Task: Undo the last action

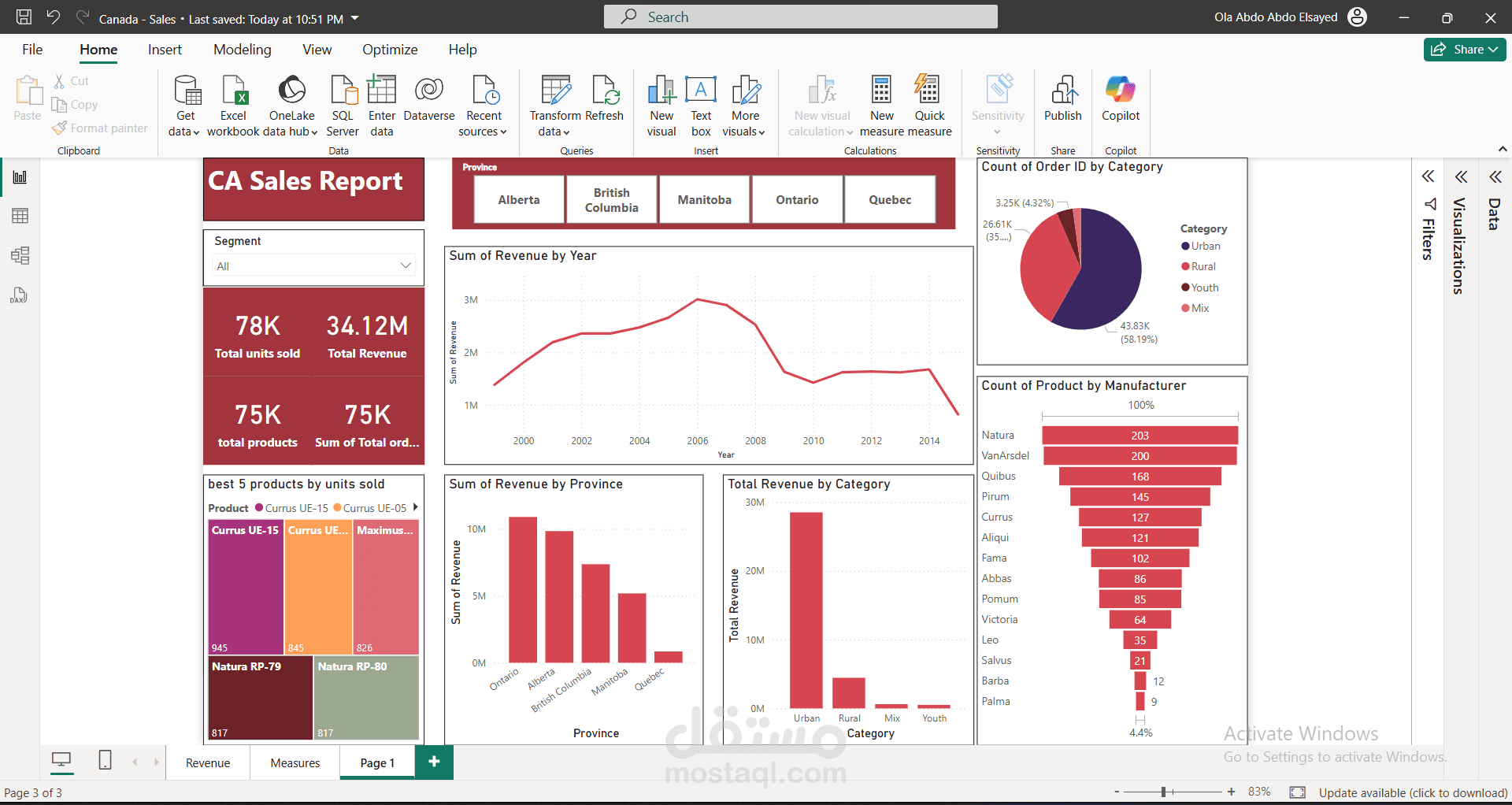Action: pyautogui.click(x=53, y=17)
